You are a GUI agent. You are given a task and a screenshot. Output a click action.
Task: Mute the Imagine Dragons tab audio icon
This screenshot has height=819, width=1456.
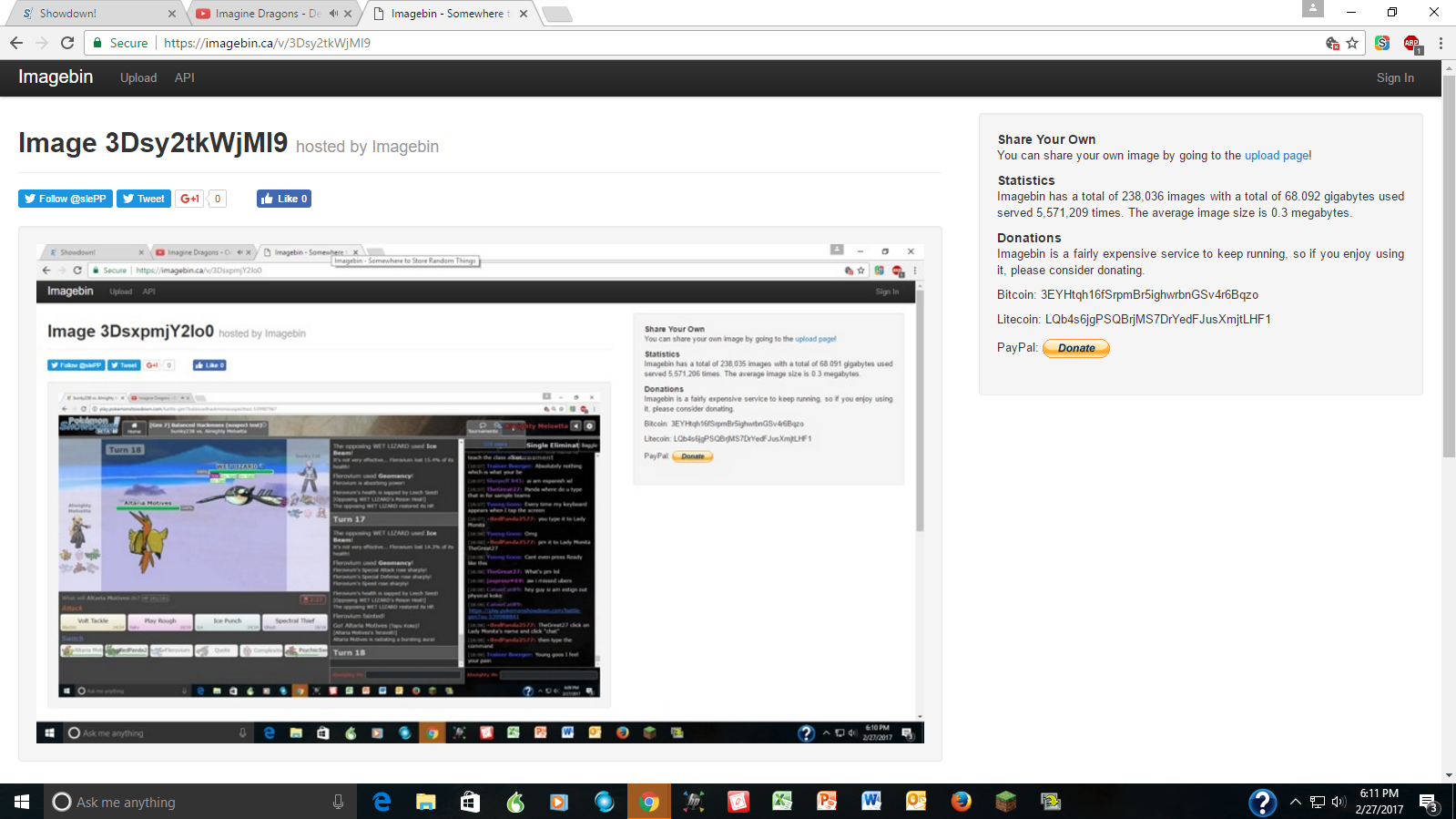333,14
